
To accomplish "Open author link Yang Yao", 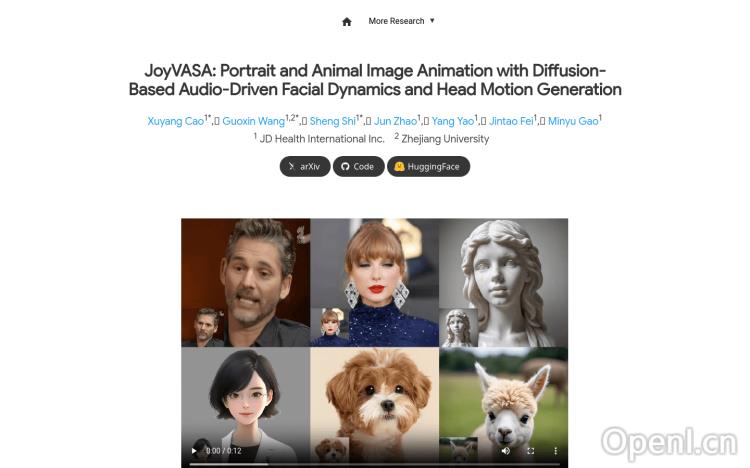I will [452, 121].
